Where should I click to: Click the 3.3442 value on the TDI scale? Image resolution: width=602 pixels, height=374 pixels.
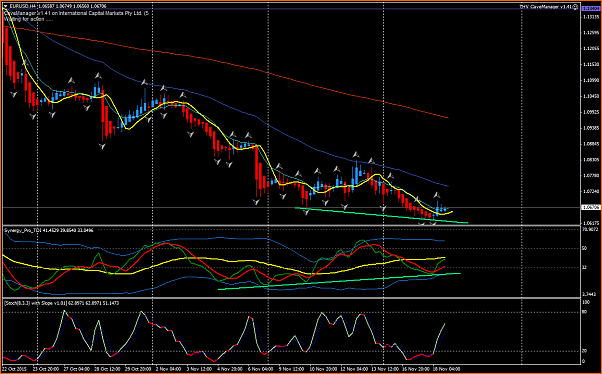coord(590,294)
